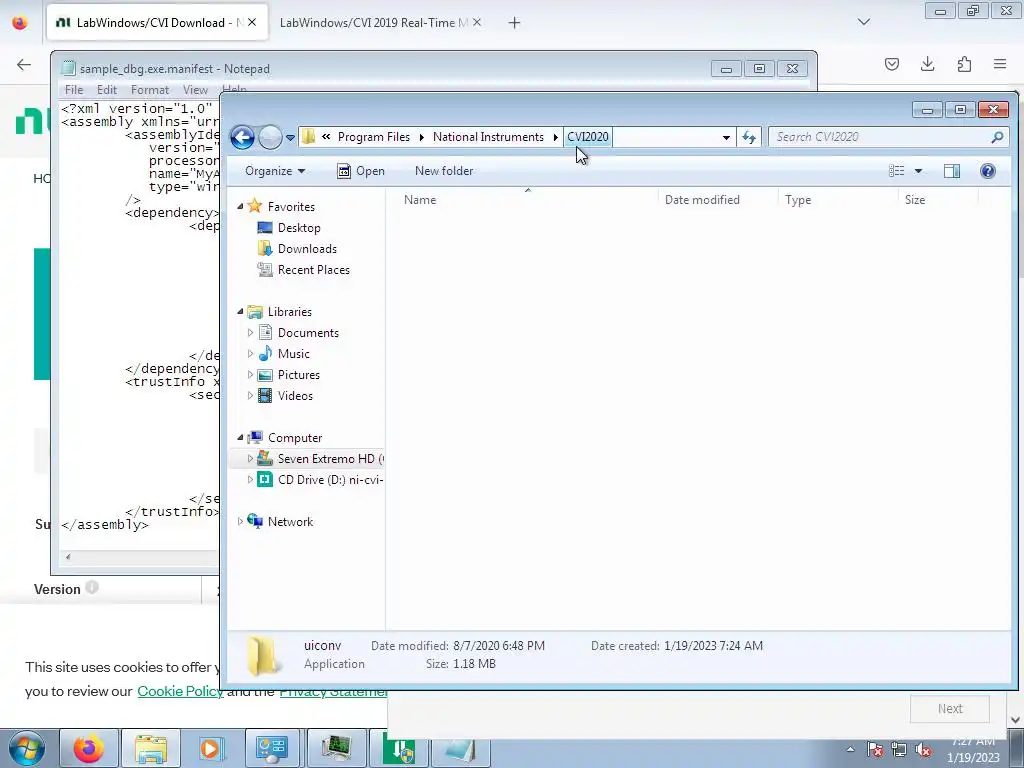Switch to LabWindows/CVI Download browser tab
Image resolution: width=1024 pixels, height=768 pixels.
157,22
